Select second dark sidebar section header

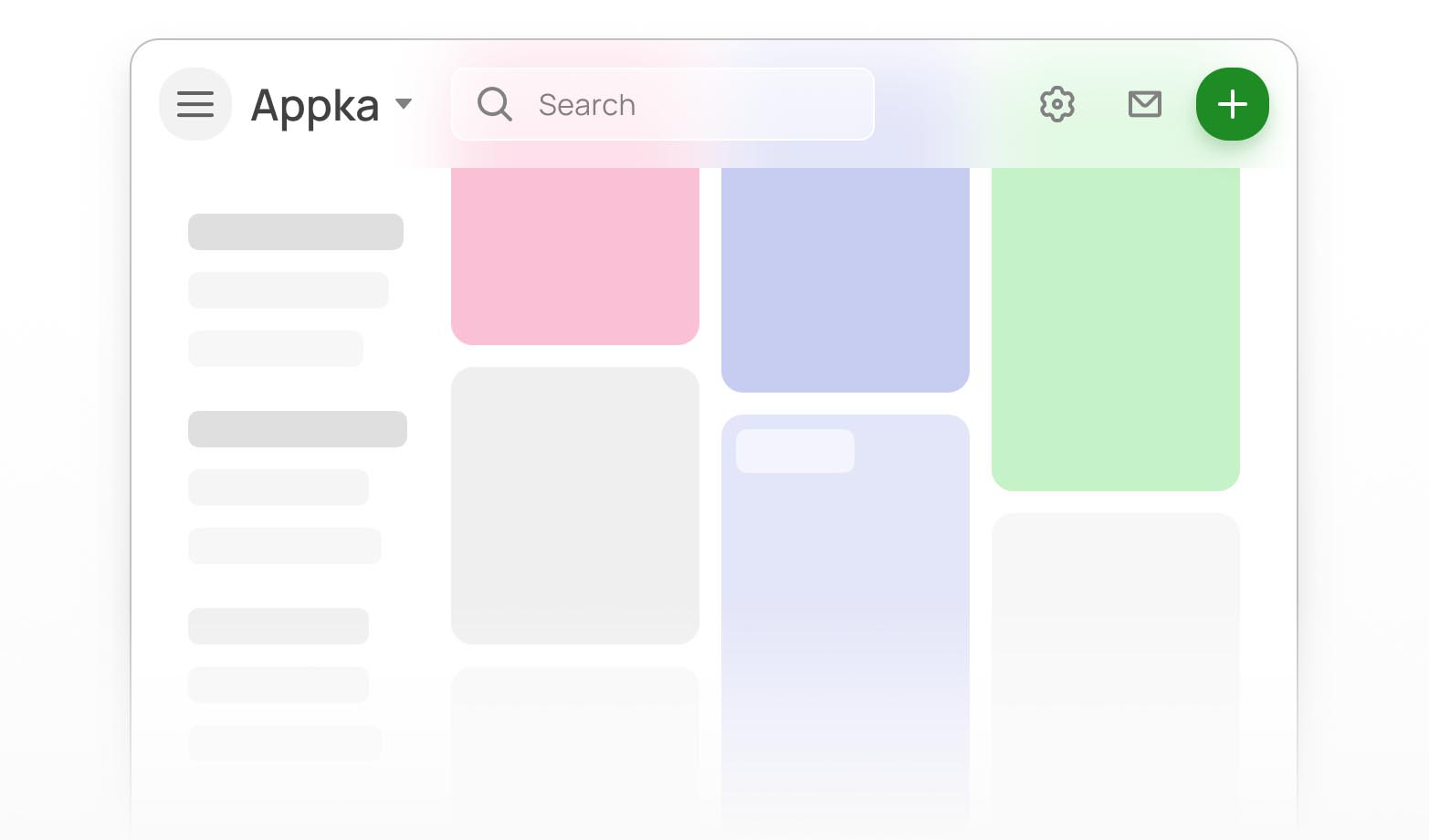click(x=298, y=429)
